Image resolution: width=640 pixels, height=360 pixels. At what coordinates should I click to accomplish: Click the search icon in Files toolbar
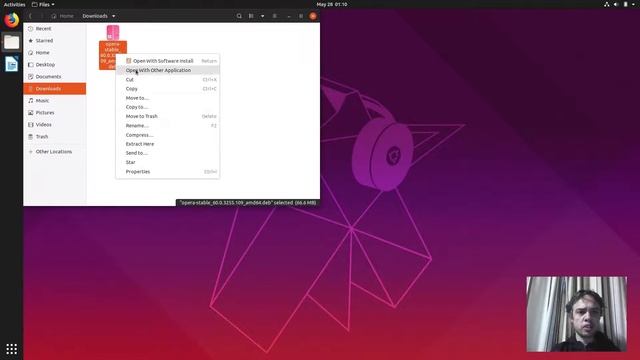point(239,16)
